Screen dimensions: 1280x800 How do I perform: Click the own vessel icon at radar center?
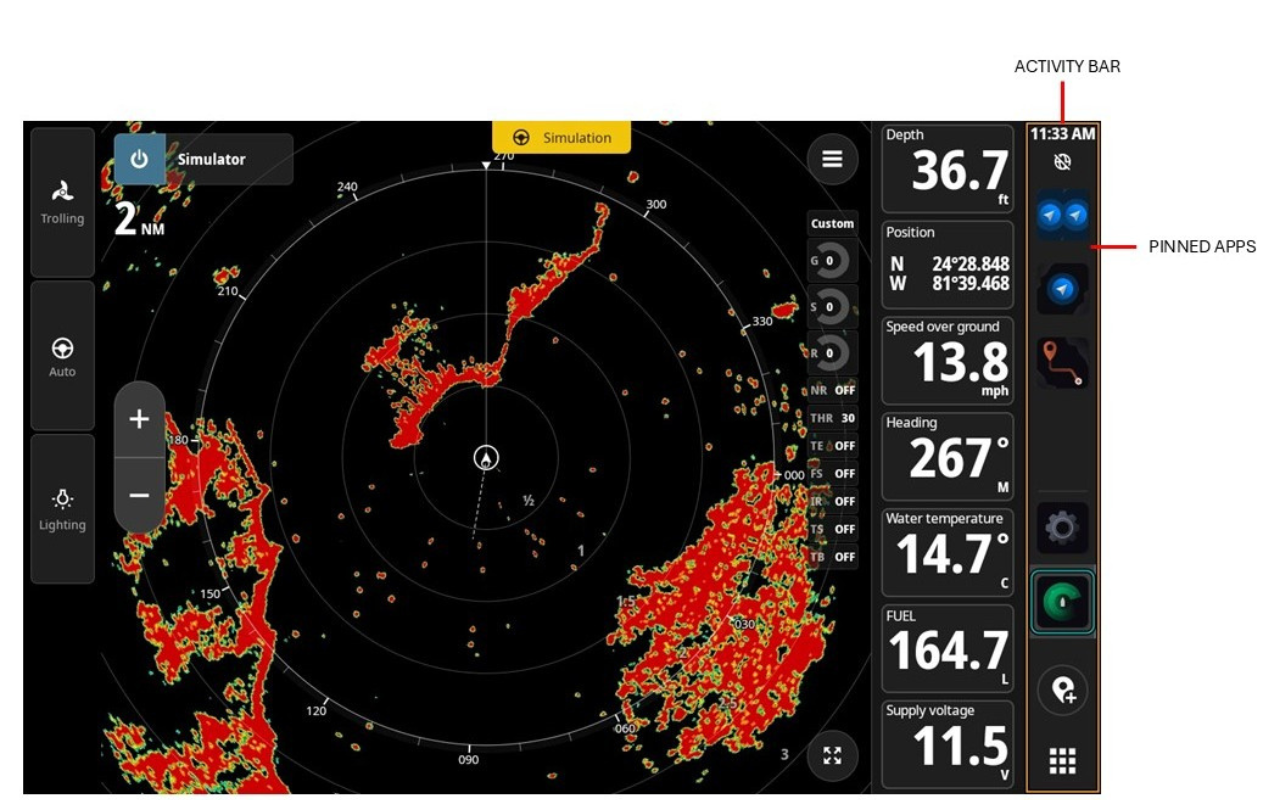pos(486,458)
